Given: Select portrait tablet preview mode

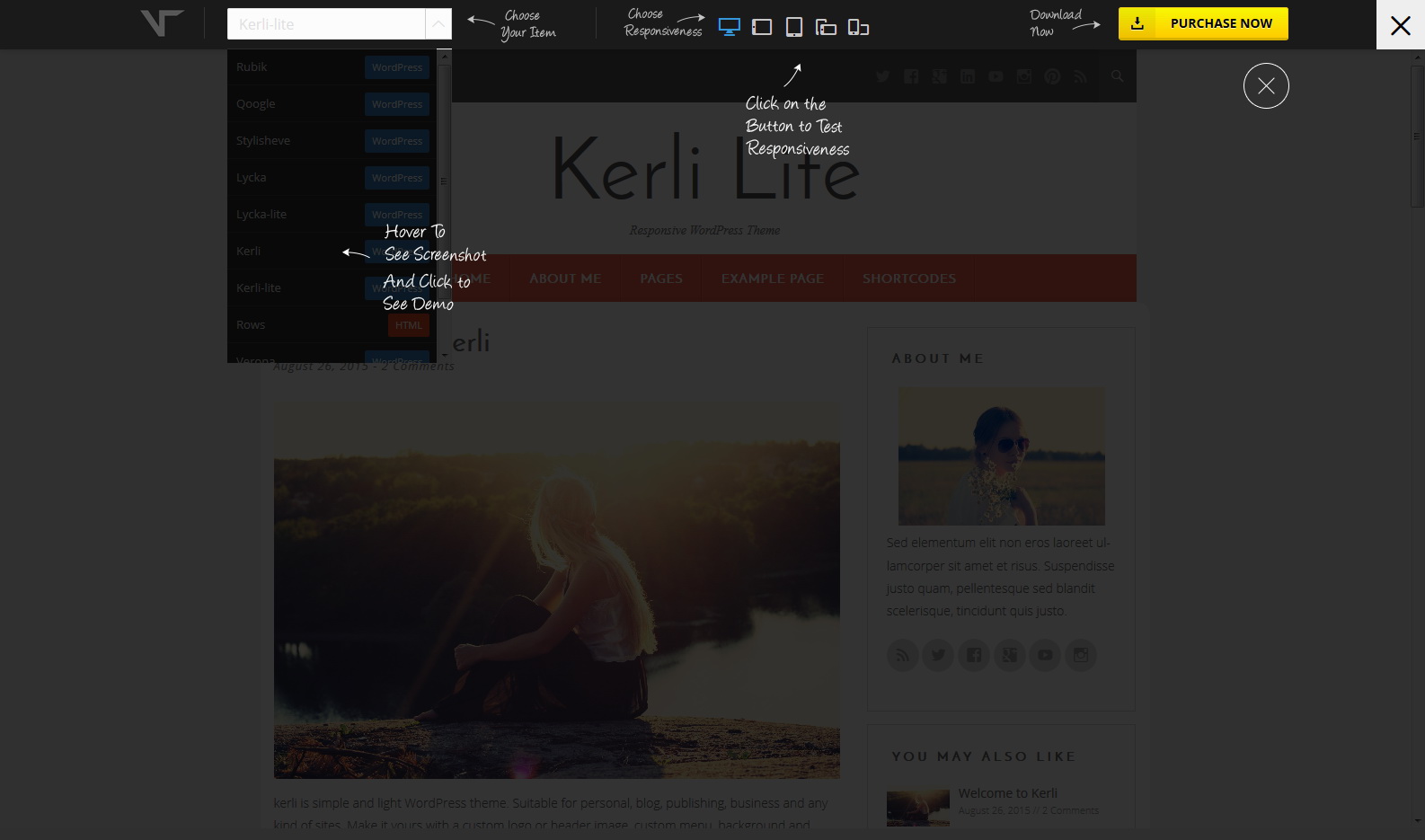Looking at the screenshot, I should pyautogui.click(x=794, y=27).
